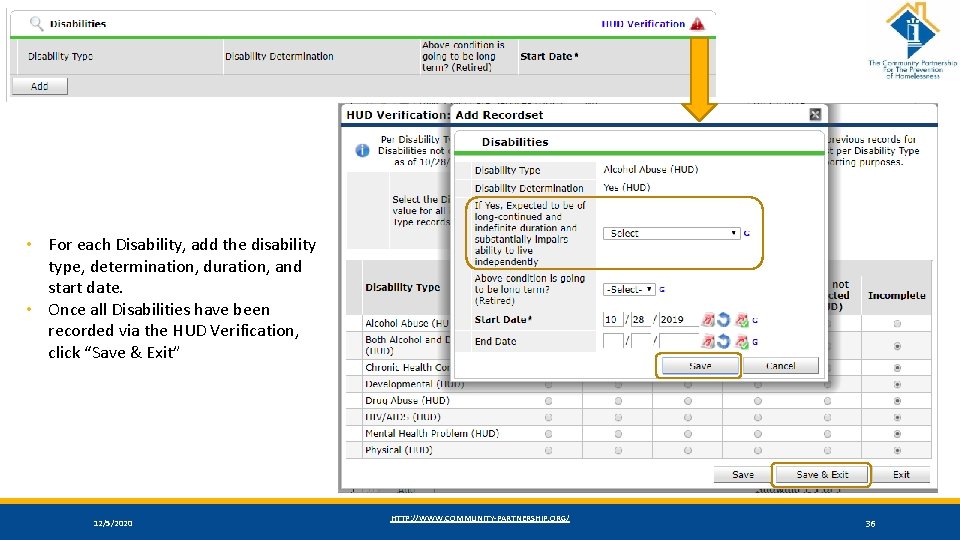
Task: Click End Date calendar icon with green check
Action: (741, 342)
